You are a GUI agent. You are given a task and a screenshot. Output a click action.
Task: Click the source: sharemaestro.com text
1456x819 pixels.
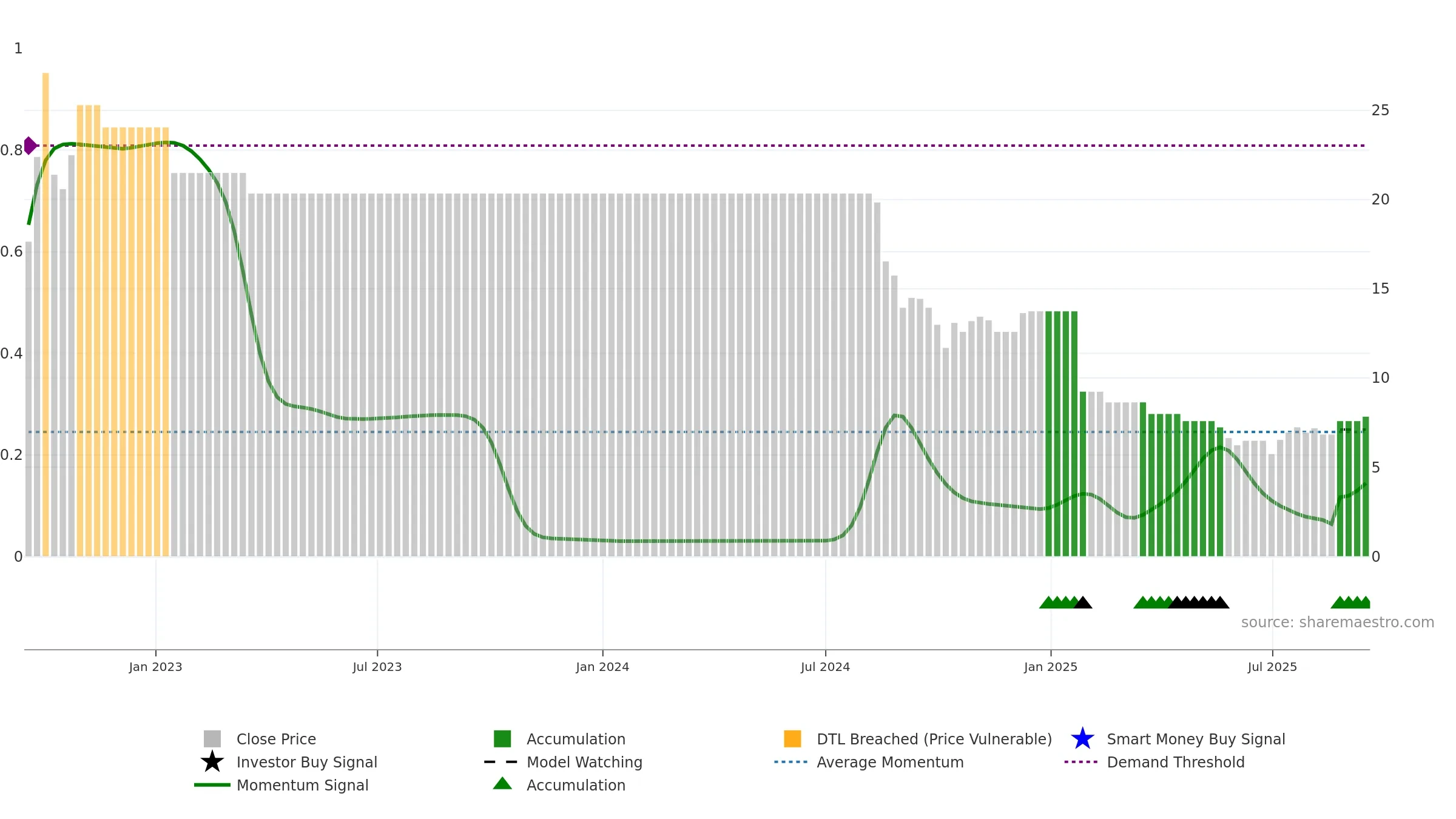[x=1338, y=622]
